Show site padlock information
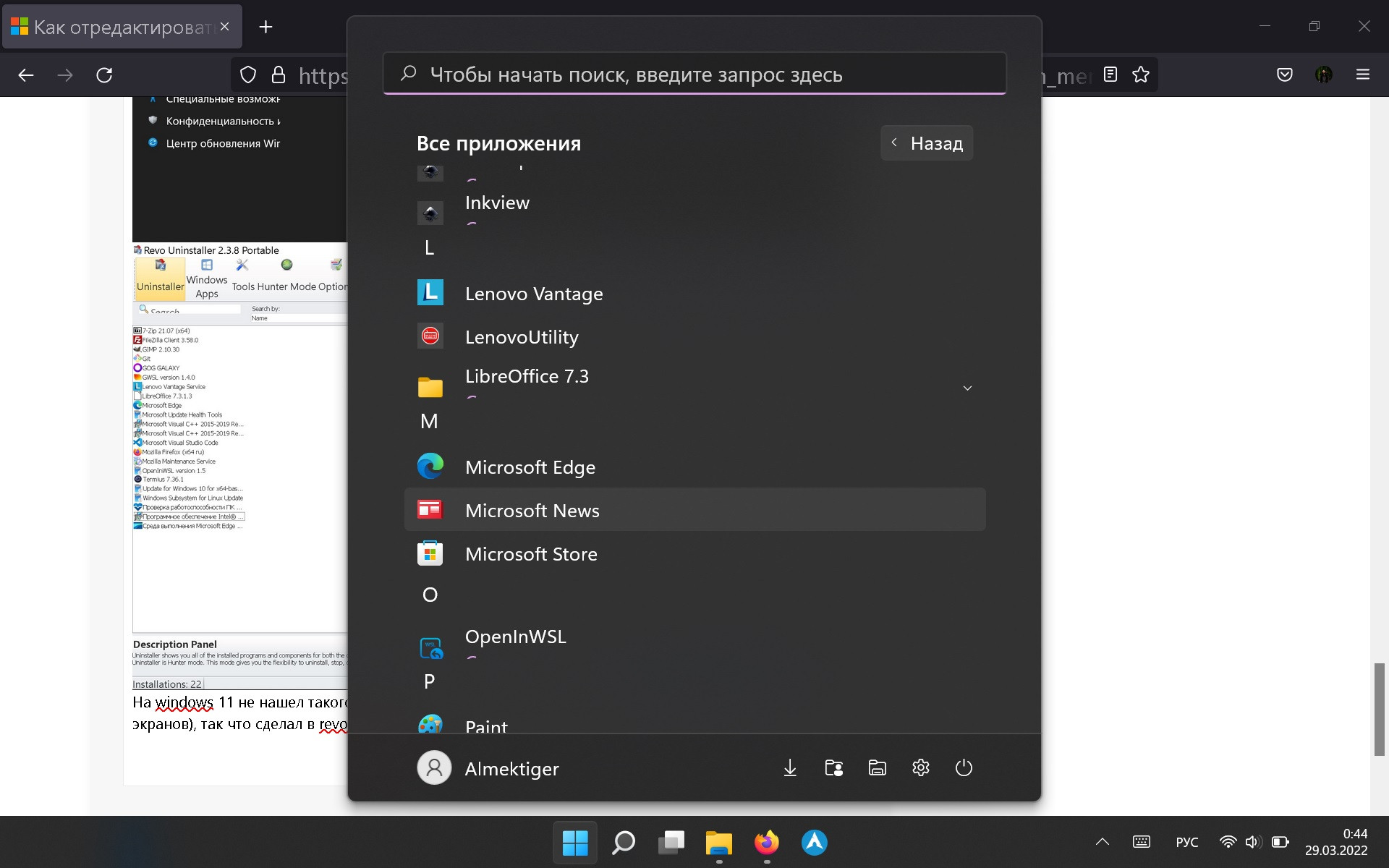Viewport: 1389px width, 868px height. pyautogui.click(x=279, y=75)
